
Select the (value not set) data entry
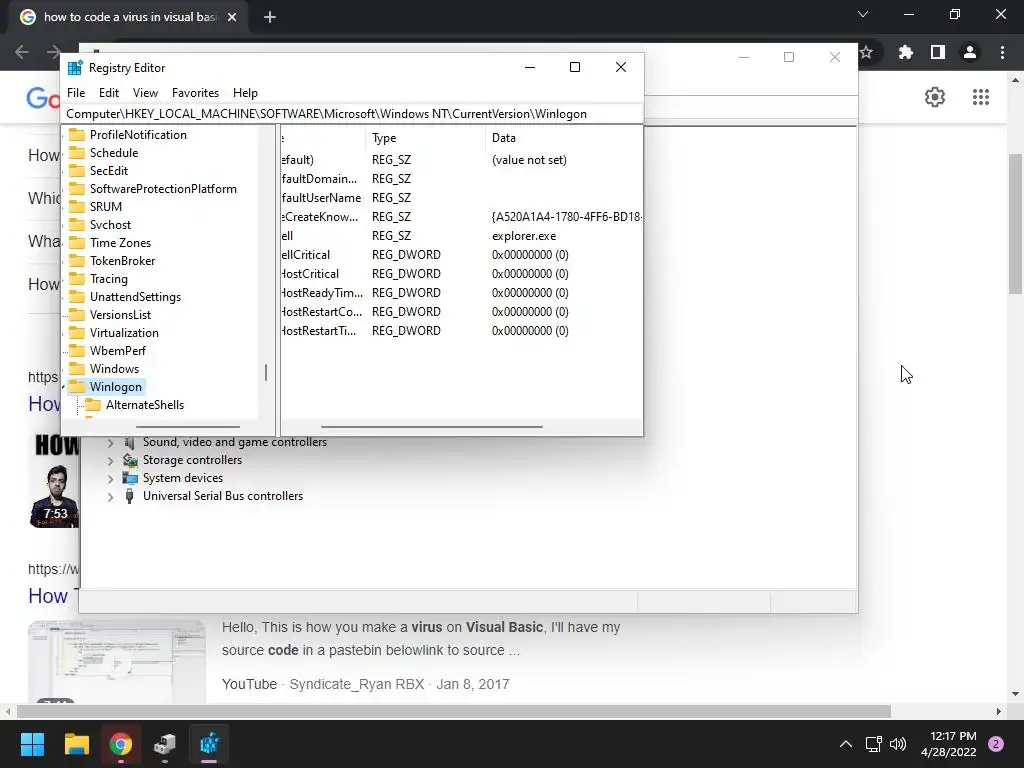click(x=529, y=160)
